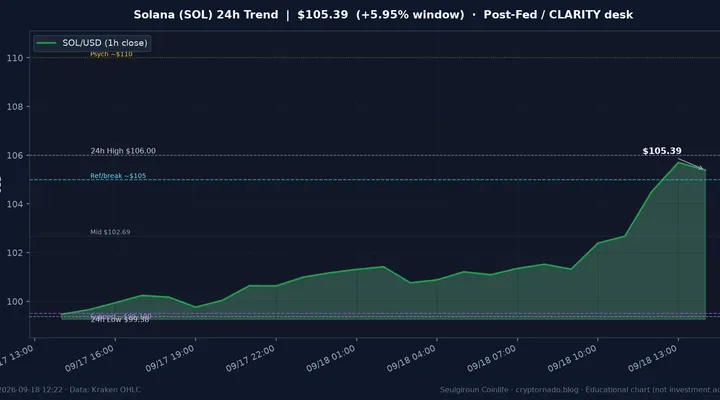
Task: Click the "SOL/USD (1h close)" legend label
Action: click(x=105, y=43)
